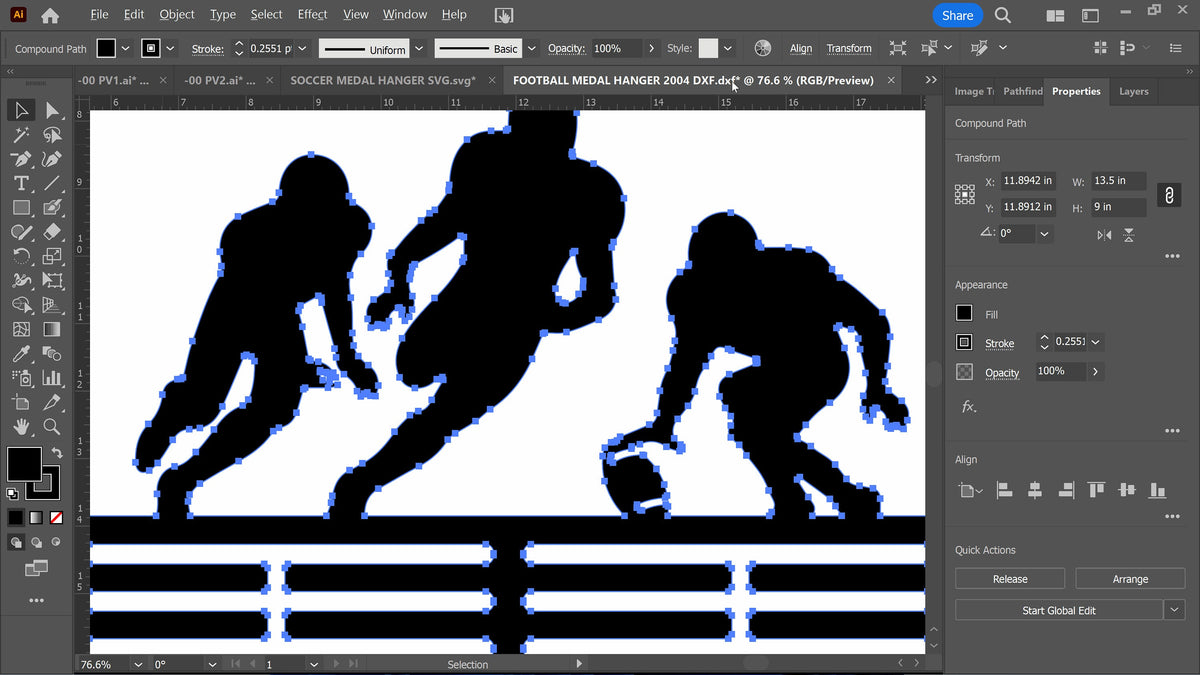The height and width of the screenshot is (675, 1200).
Task: Select the Free Transform tool
Action: (x=52, y=281)
